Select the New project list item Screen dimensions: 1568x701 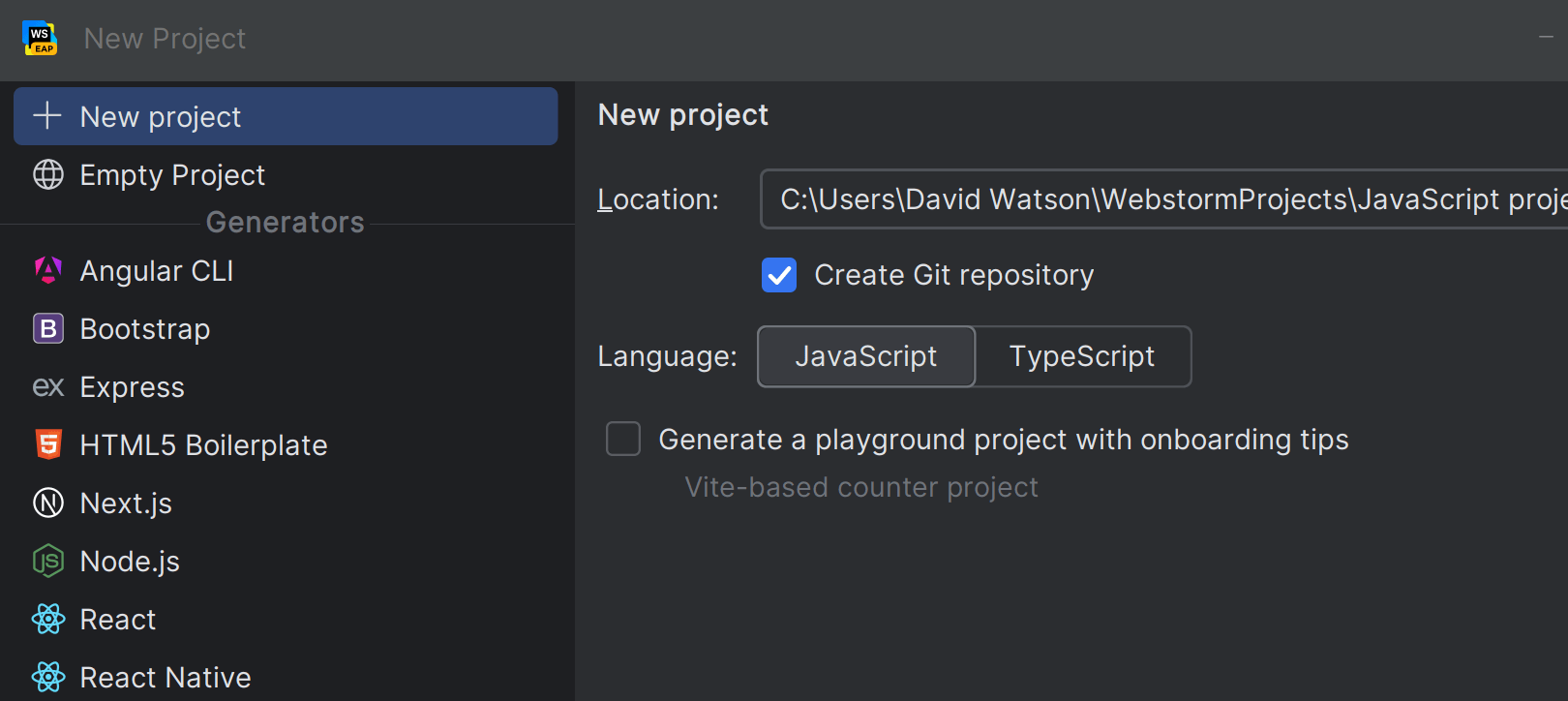coord(286,117)
